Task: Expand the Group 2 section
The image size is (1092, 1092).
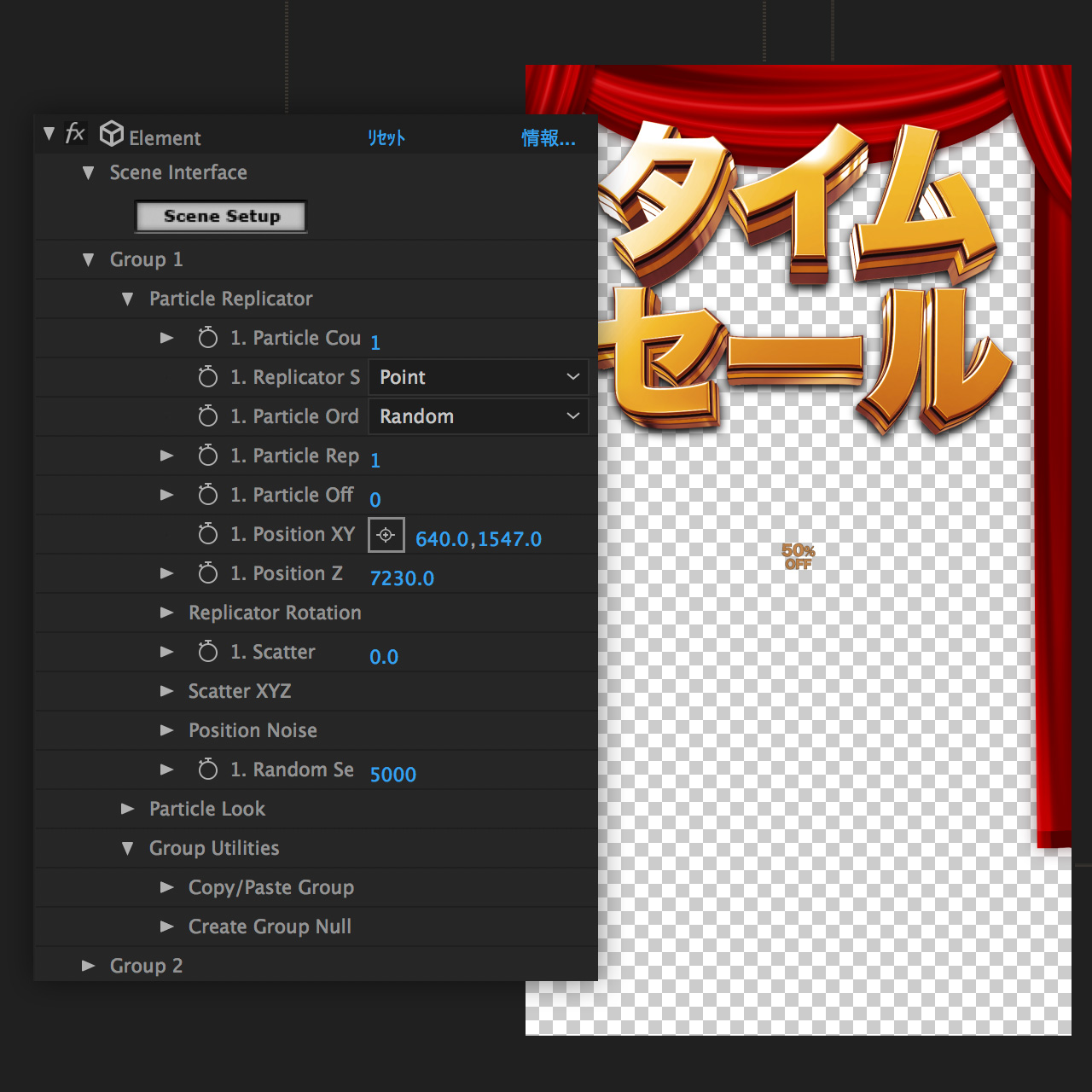Action: point(88,966)
